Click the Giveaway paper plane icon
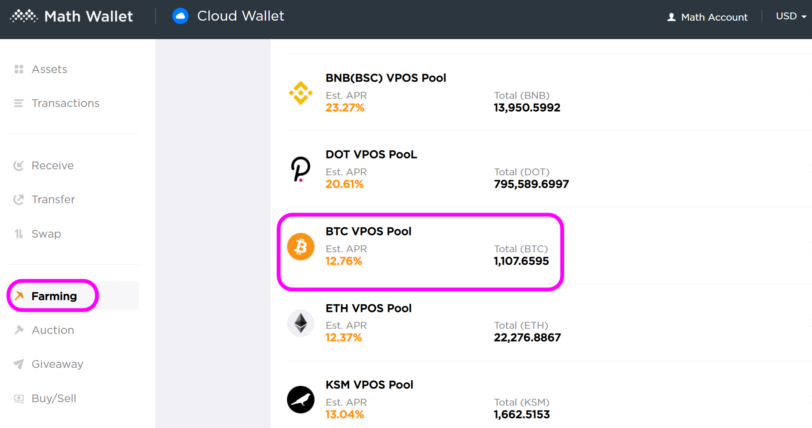 [x=19, y=364]
